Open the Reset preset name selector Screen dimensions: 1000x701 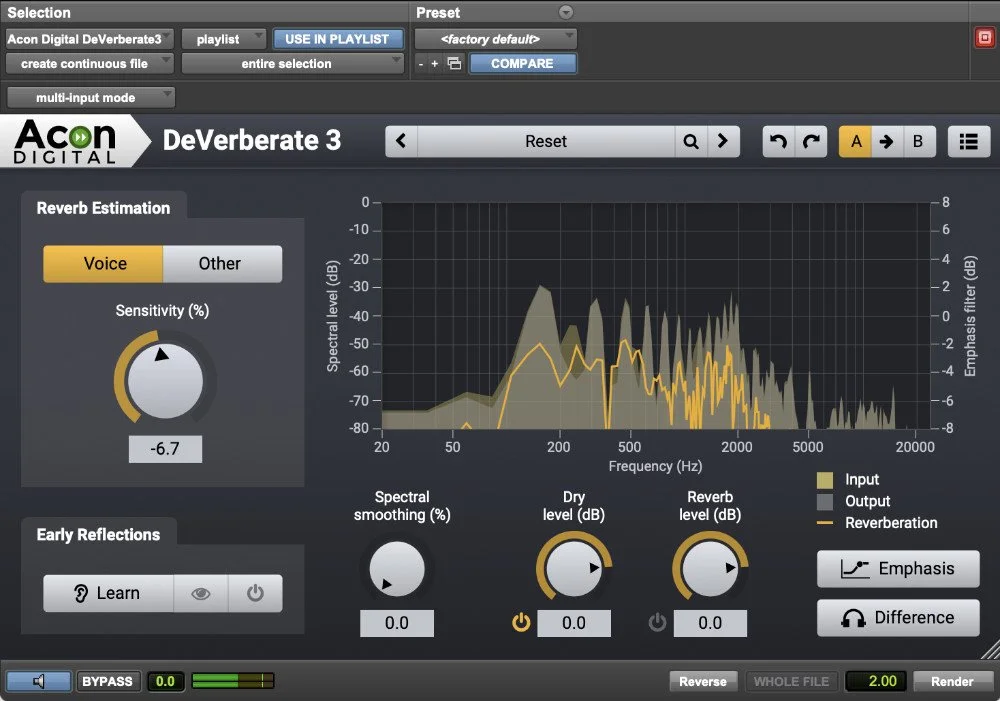click(546, 141)
